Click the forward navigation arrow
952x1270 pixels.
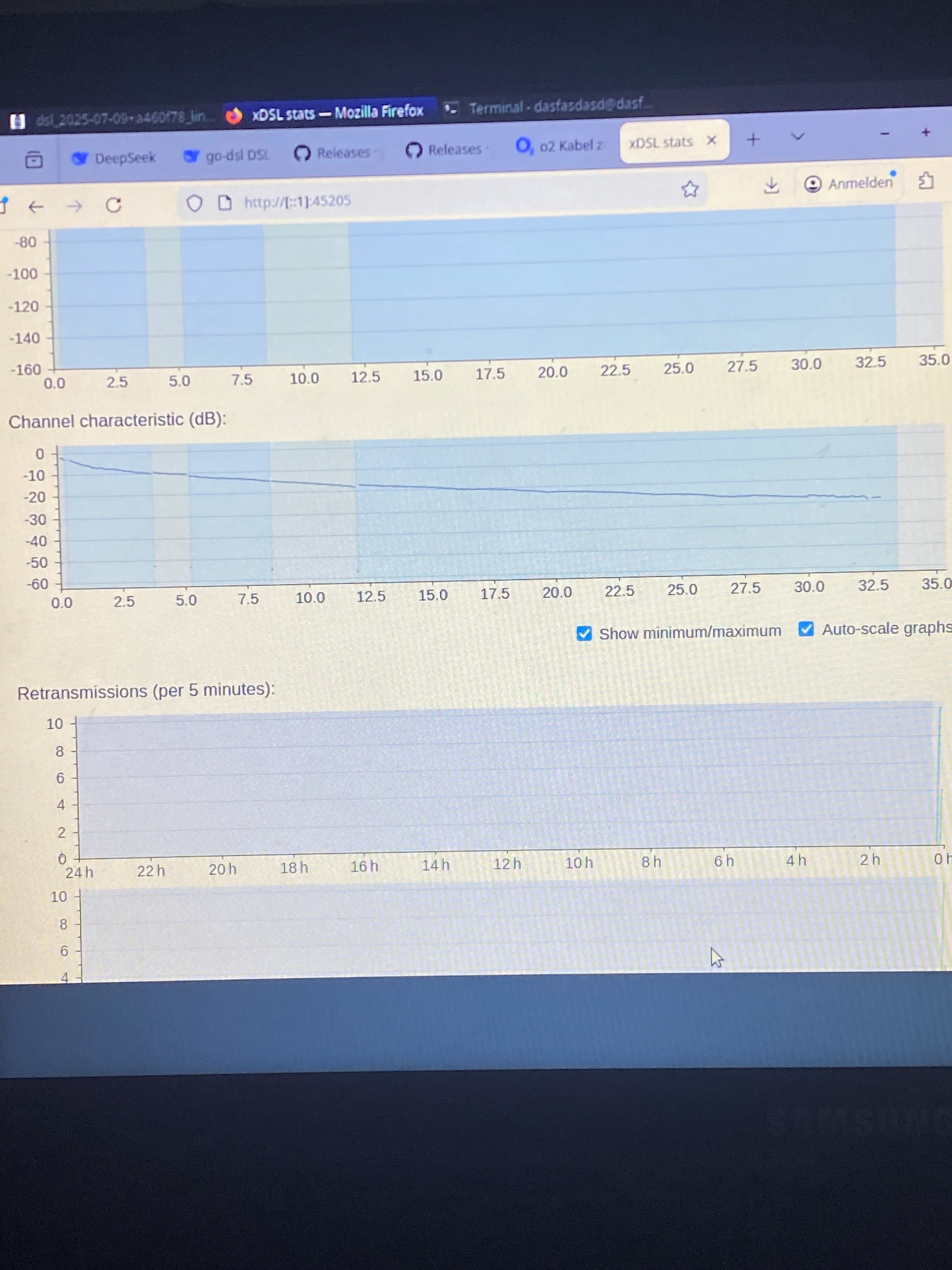(x=75, y=206)
